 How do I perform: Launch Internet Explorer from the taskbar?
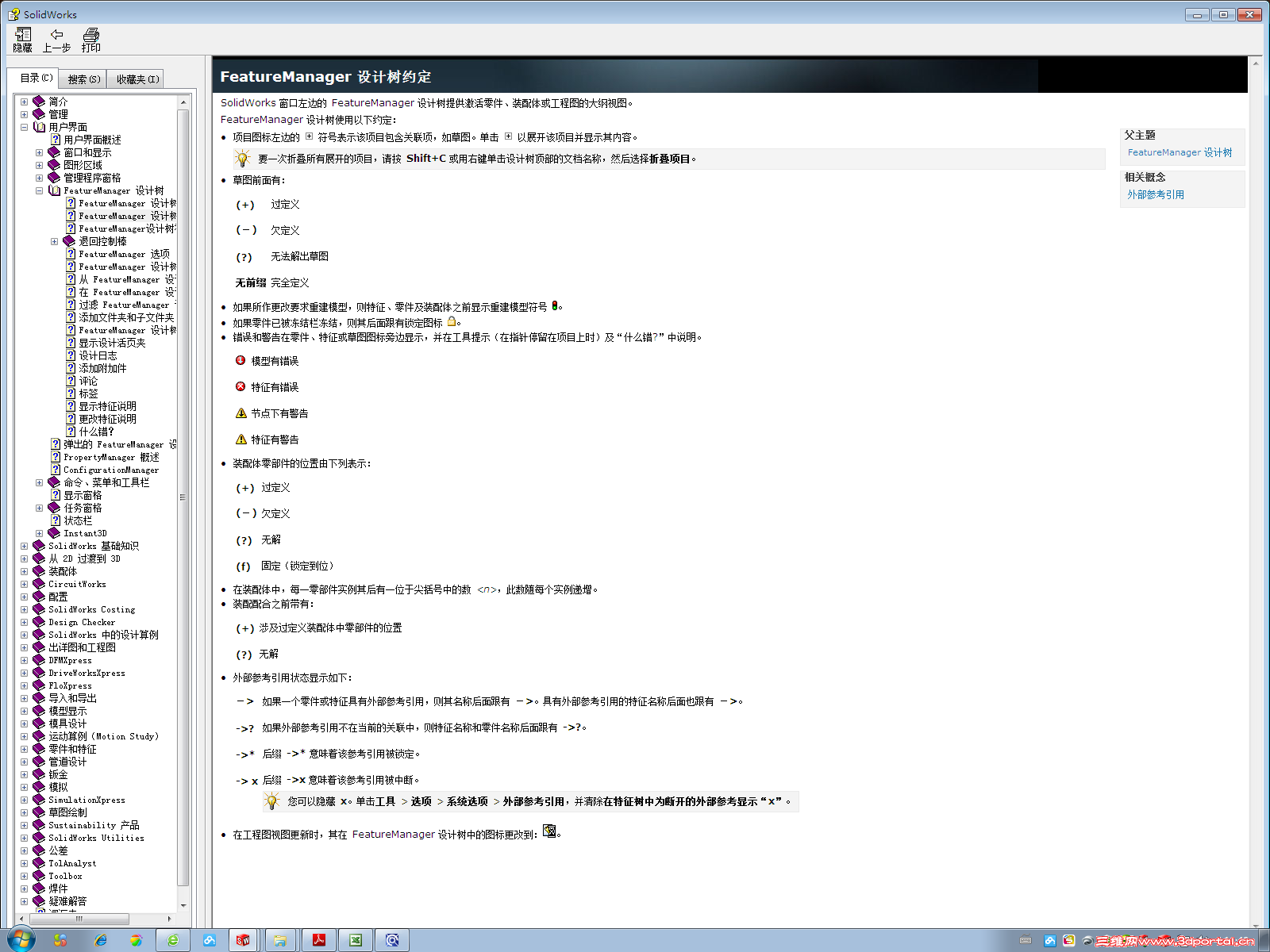[101, 940]
